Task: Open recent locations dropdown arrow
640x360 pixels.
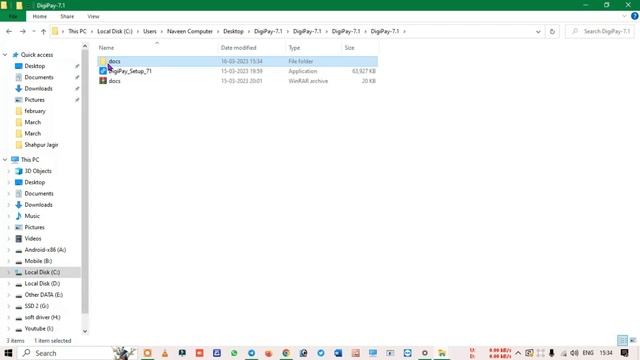Action: click(x=34, y=31)
